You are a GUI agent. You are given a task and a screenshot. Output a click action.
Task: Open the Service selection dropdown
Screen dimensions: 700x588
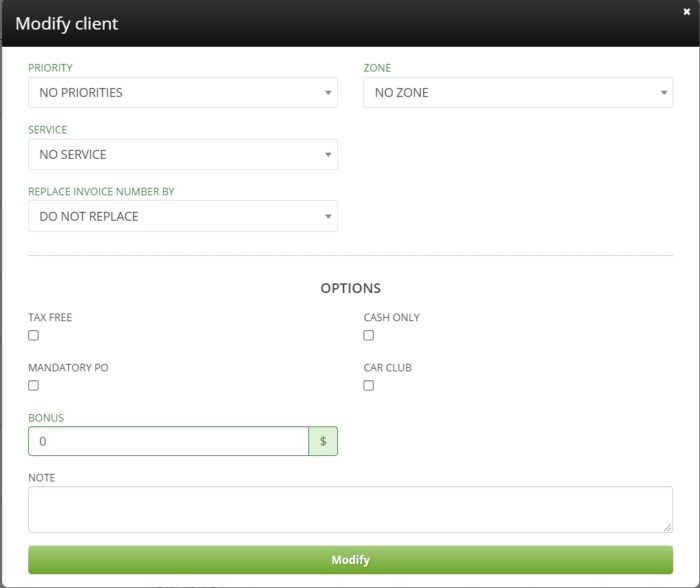183,155
